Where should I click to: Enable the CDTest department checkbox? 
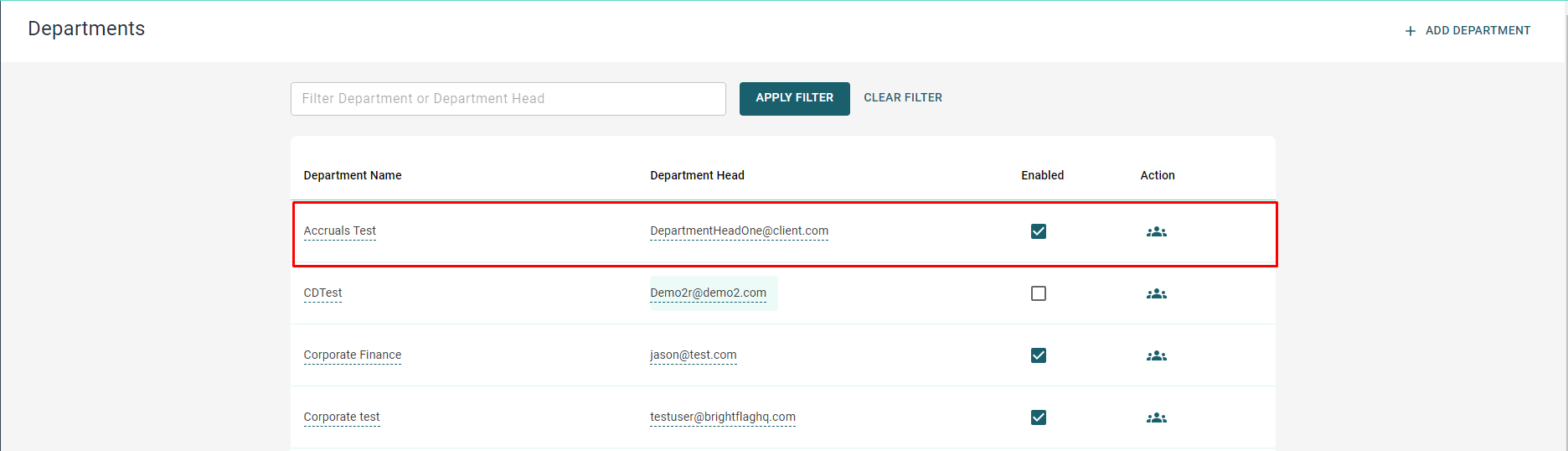(x=1039, y=293)
